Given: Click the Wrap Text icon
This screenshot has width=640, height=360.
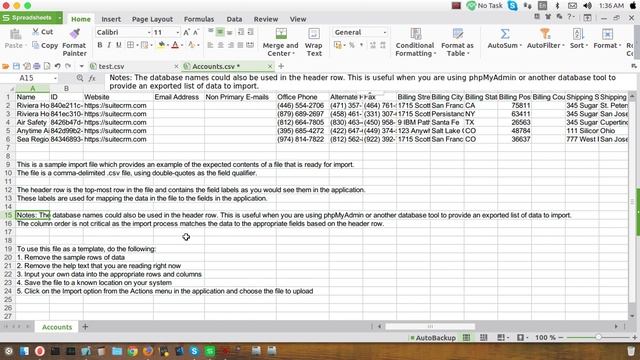Looking at the screenshot, I should coord(313,33).
